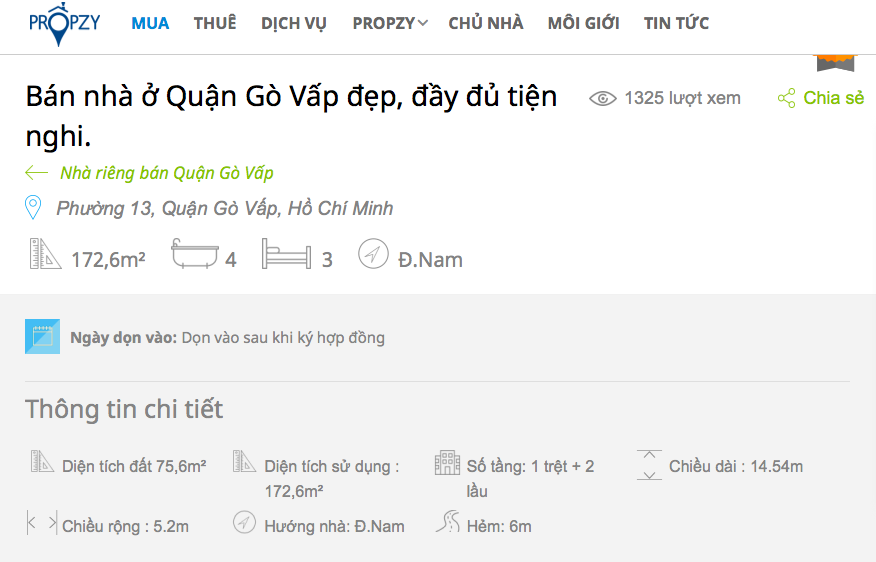Click the alley (Hẻm) road icon
The width and height of the screenshot is (876, 562).
pos(448,522)
